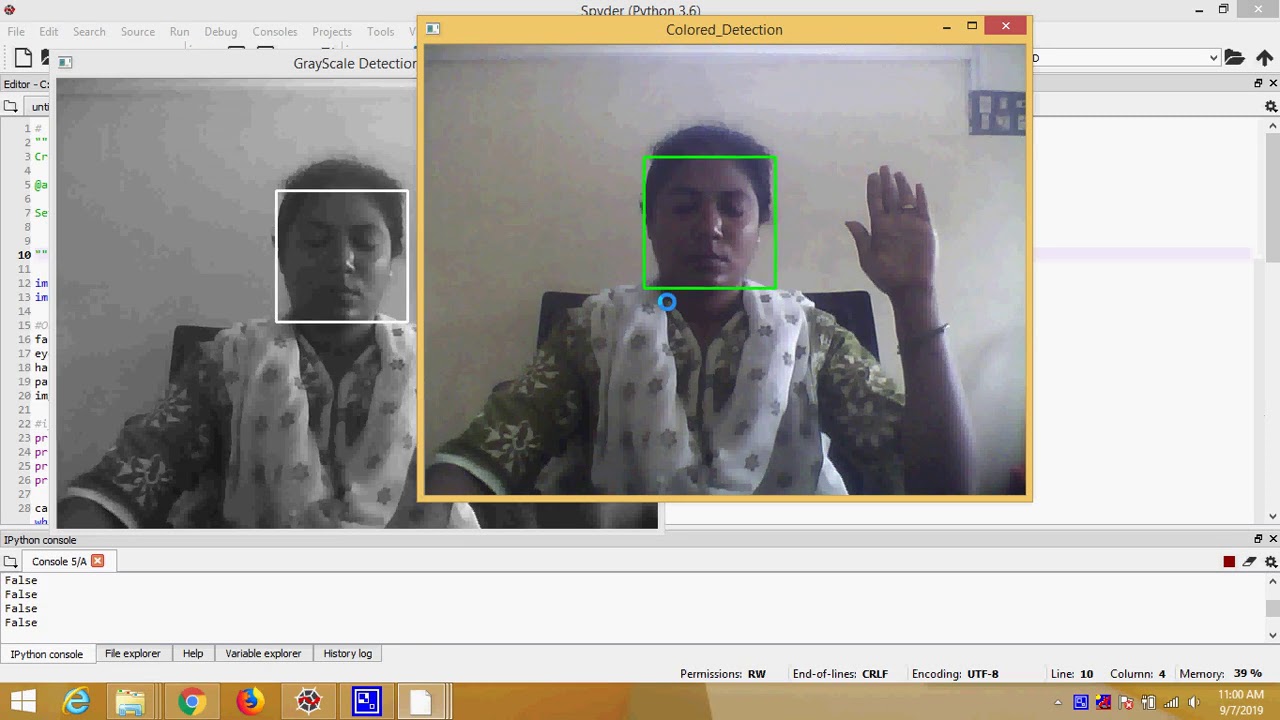Click the editor vertical scrollbar thumb
This screenshot has width=1280, height=720.
[1272, 197]
